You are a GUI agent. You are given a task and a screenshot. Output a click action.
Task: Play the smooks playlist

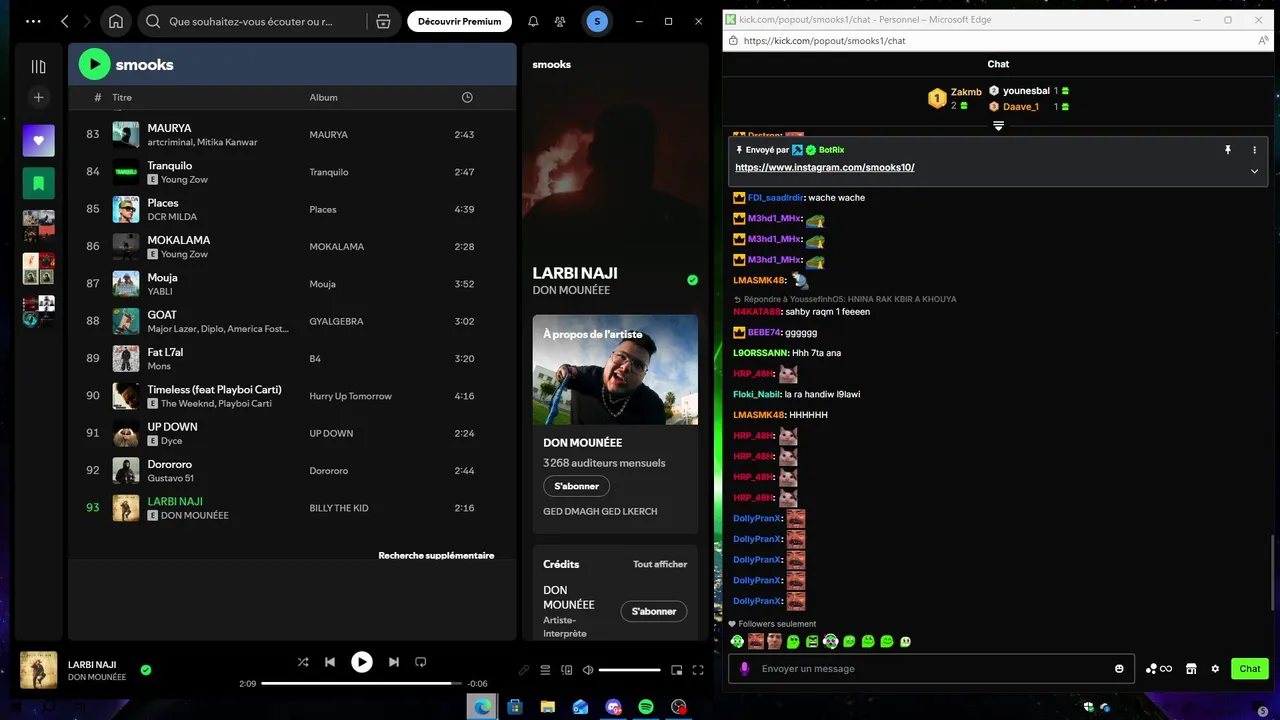tap(94, 64)
